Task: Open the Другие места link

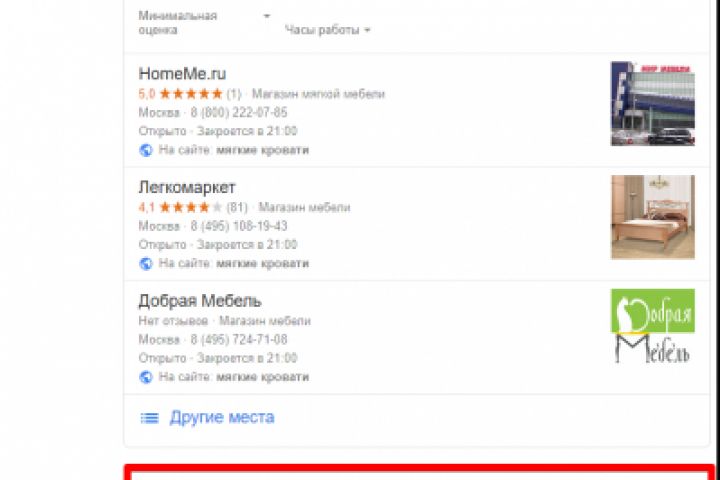Action: (x=222, y=418)
